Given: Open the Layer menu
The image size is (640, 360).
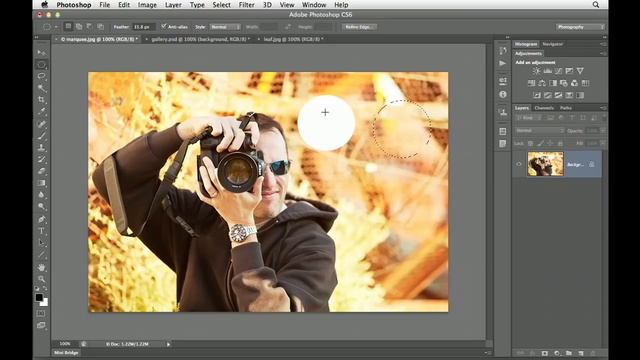Looking at the screenshot, I should point(173,5).
